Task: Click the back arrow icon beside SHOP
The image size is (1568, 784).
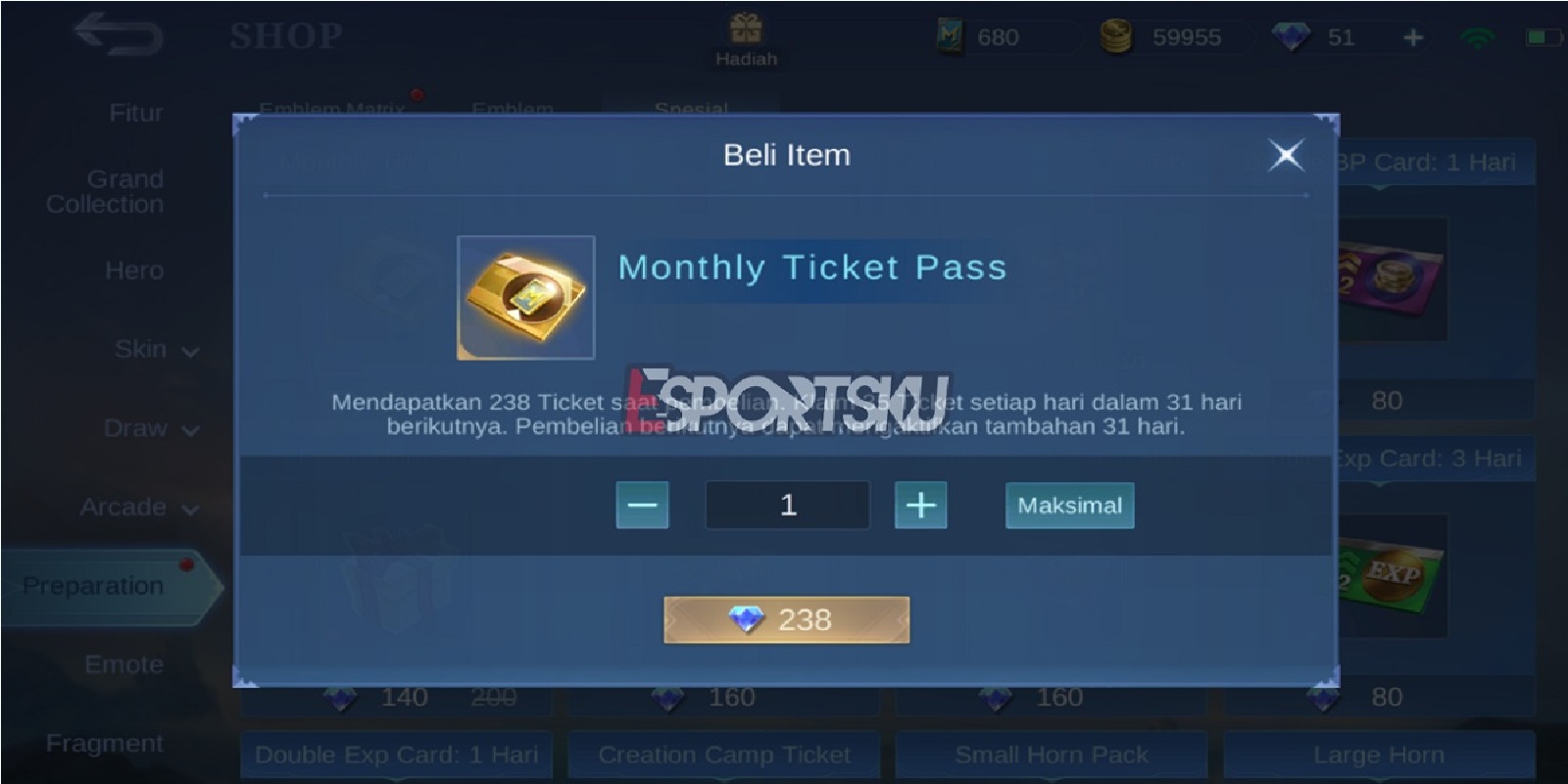Action: pyautogui.click(x=119, y=34)
